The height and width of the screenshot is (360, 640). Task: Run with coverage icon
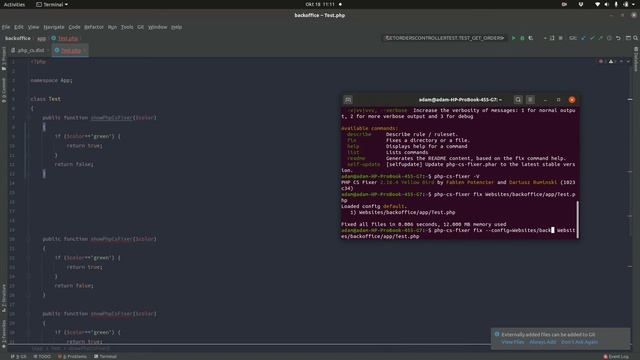(531, 38)
